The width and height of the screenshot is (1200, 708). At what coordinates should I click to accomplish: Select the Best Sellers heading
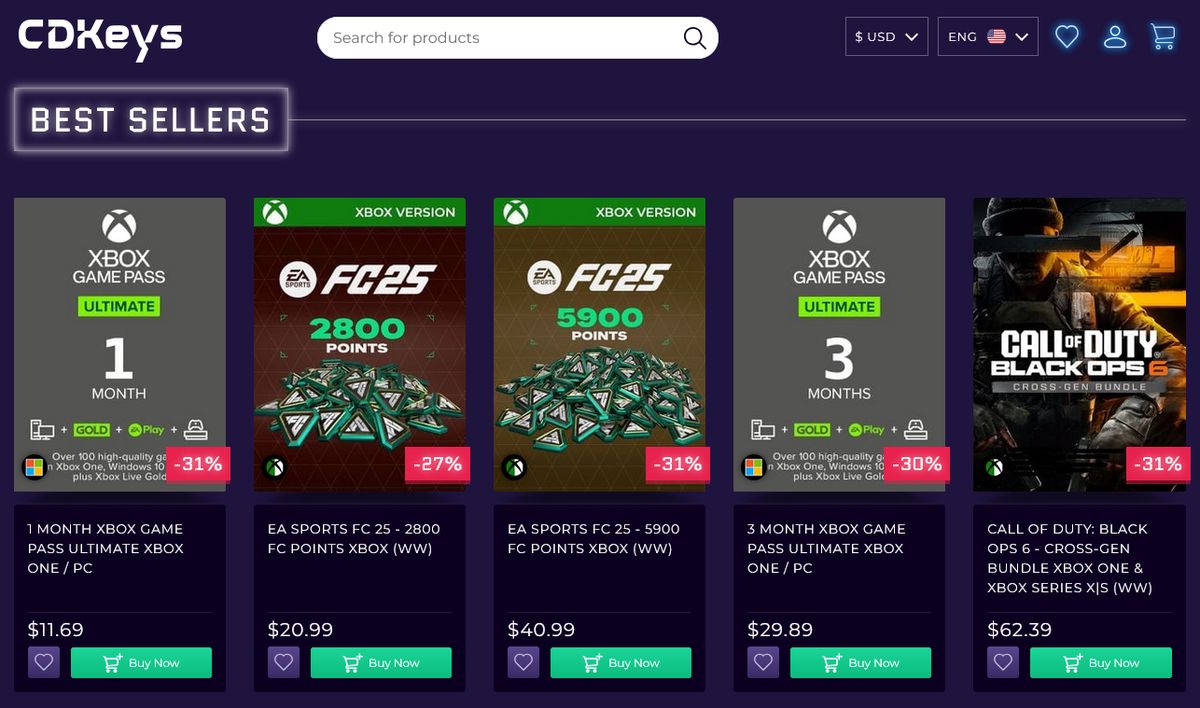coord(150,120)
